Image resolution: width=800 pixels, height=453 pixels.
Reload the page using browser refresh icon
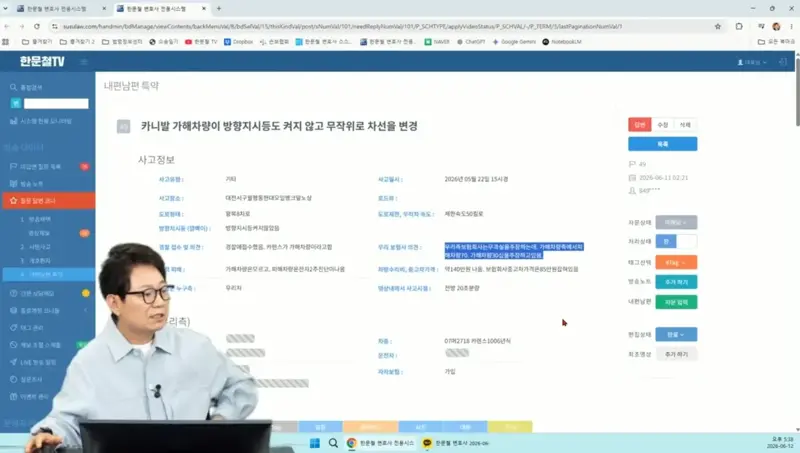pyautogui.click(x=37, y=27)
